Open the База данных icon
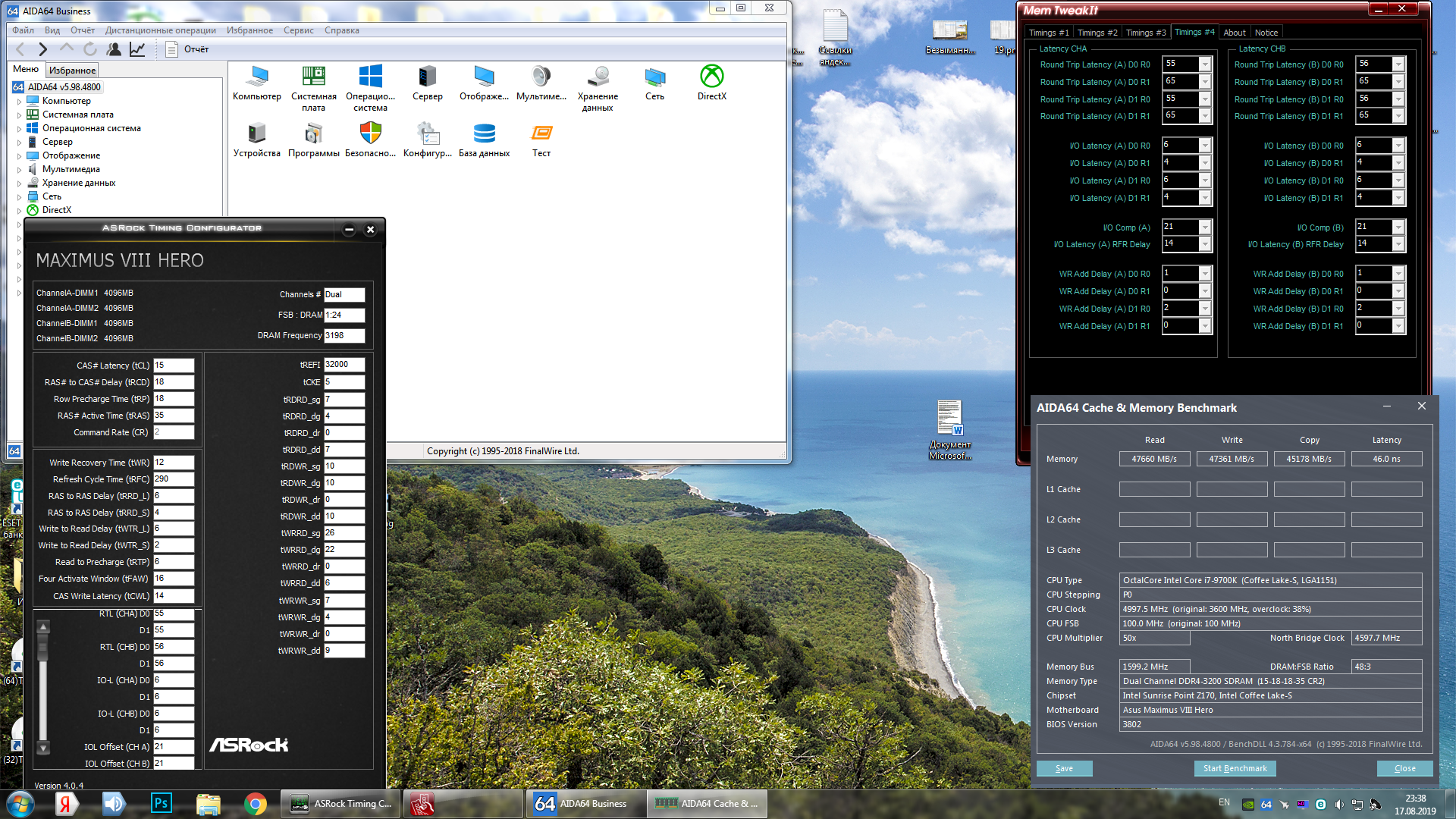The height and width of the screenshot is (819, 1456). [484, 134]
